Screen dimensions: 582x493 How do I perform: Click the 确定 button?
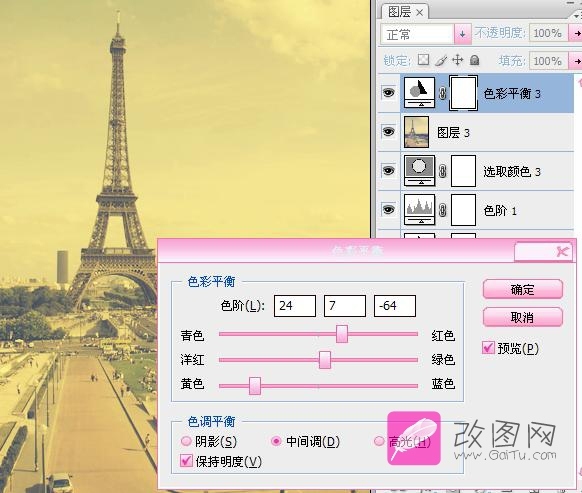tap(523, 289)
